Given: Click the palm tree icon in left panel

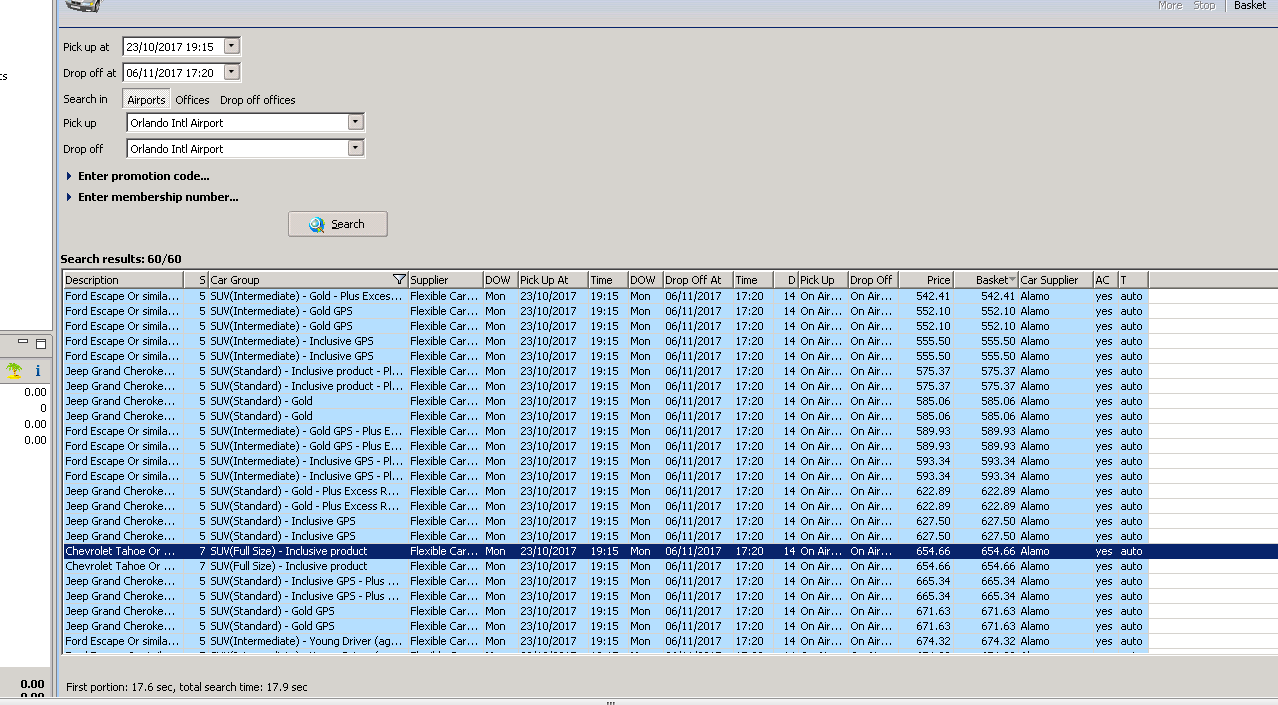Looking at the screenshot, I should (14, 371).
